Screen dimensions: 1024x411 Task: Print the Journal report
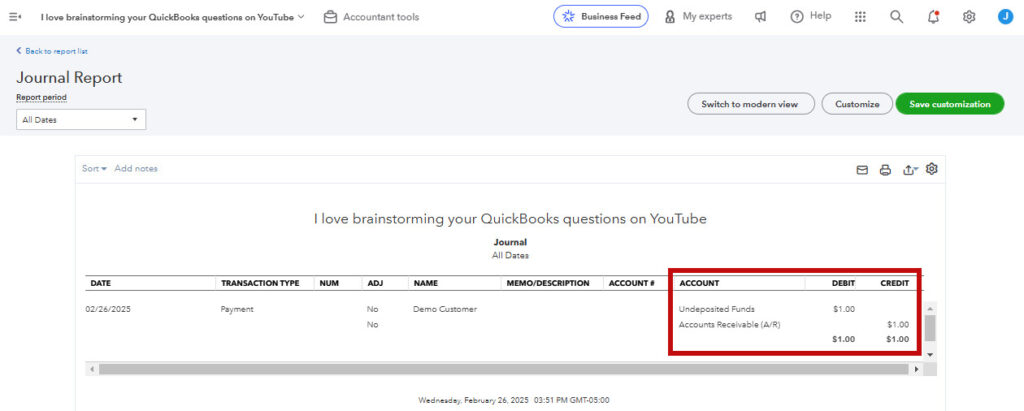[x=885, y=170]
